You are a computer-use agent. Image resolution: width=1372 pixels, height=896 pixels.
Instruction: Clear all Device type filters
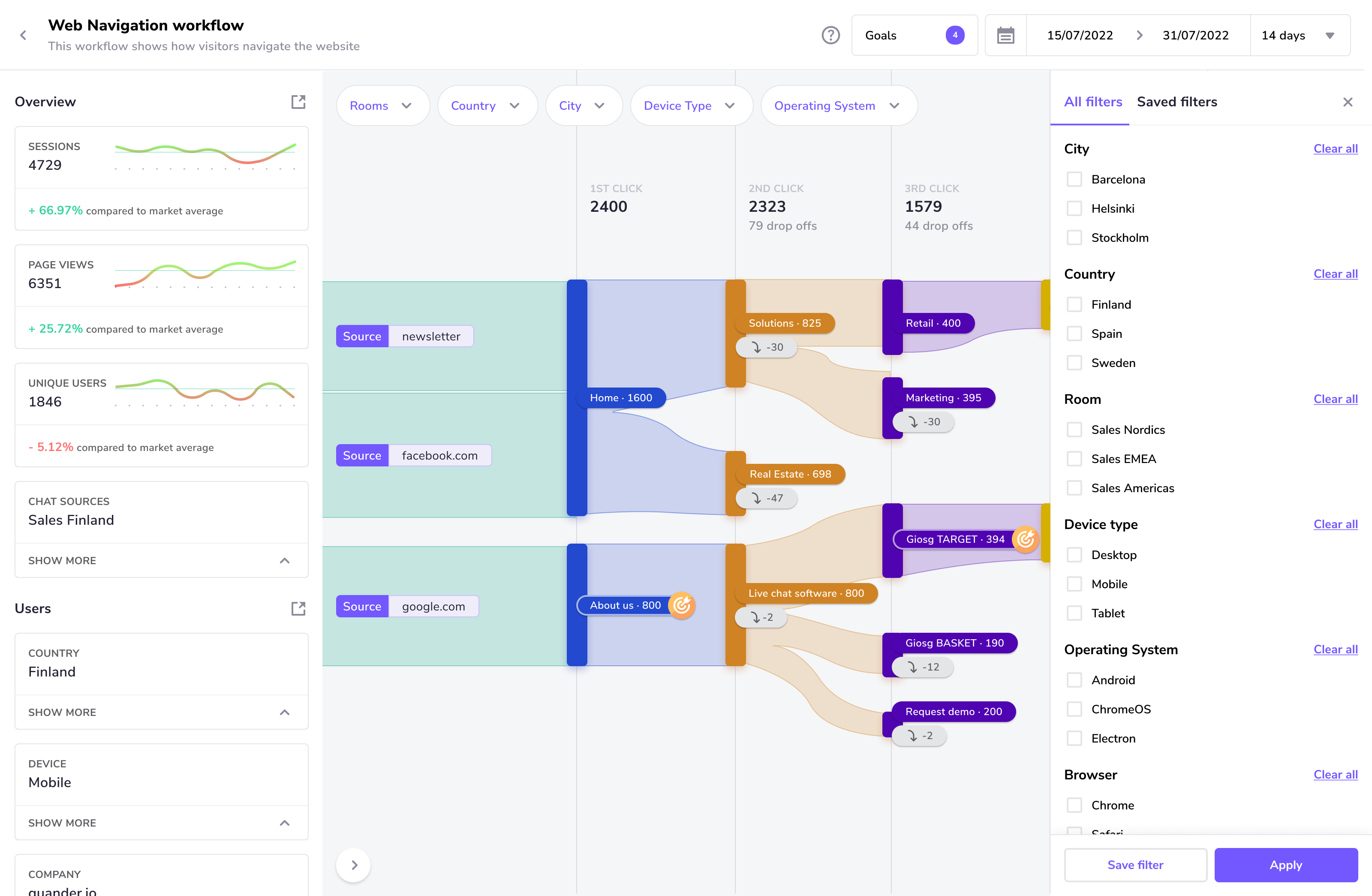tap(1335, 524)
